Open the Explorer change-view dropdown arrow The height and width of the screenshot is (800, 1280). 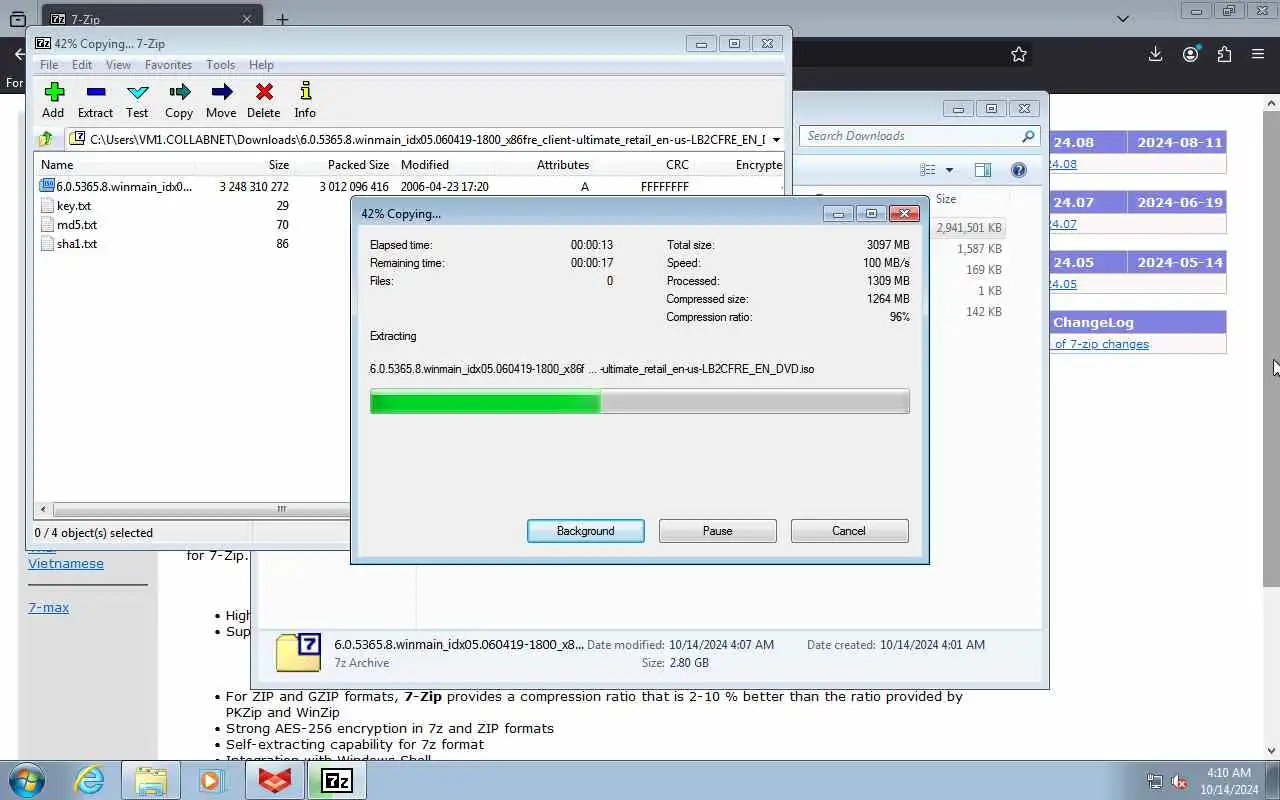pyautogui.click(x=949, y=170)
